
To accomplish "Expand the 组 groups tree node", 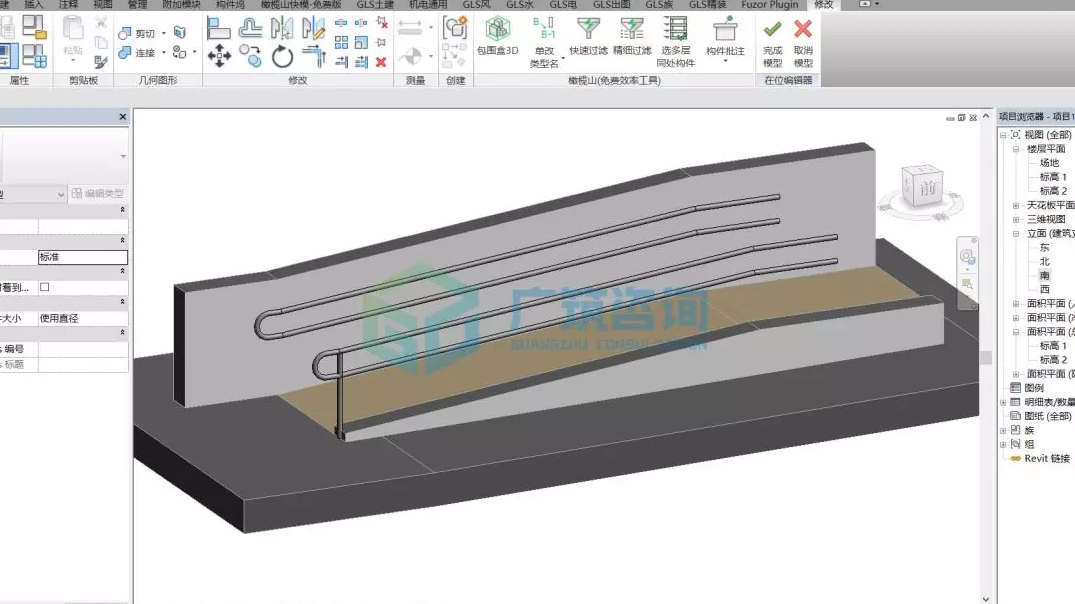I will 1003,444.
